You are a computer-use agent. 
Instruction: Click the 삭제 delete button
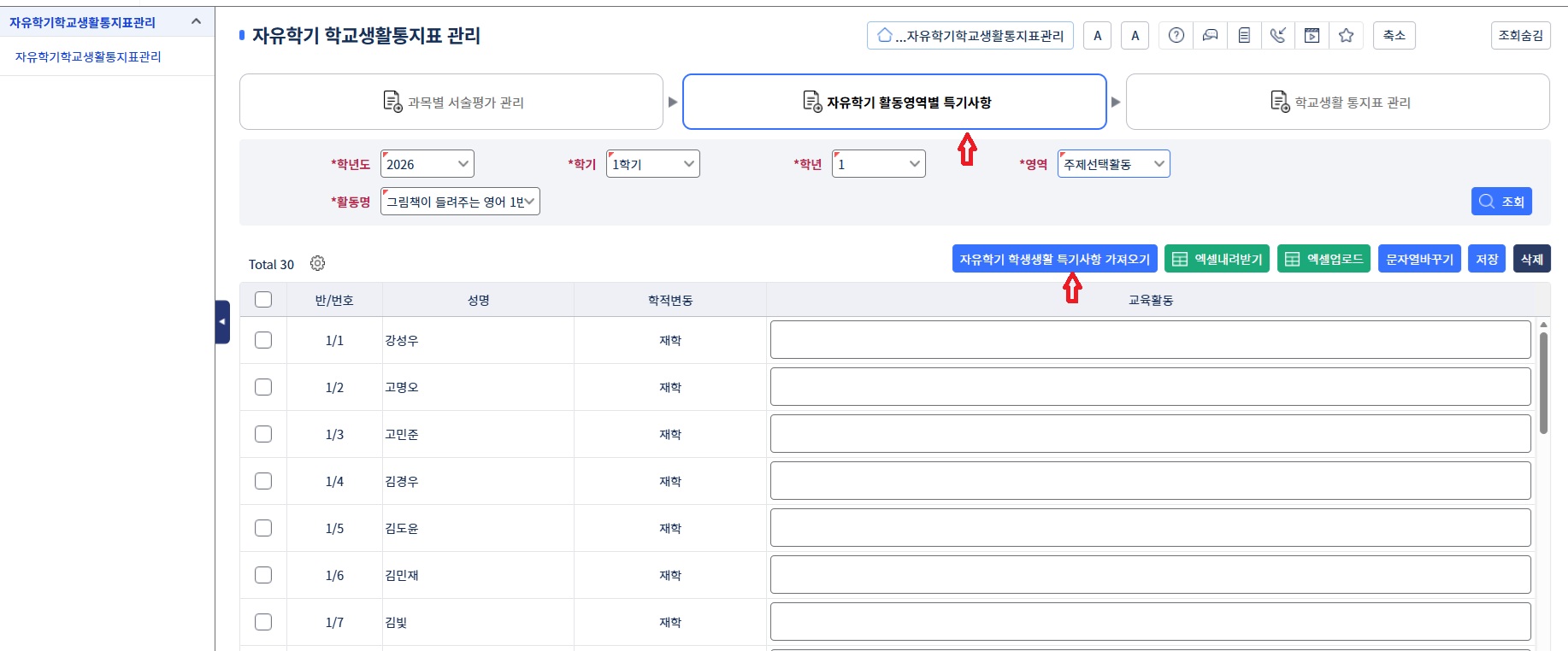coord(1532,259)
